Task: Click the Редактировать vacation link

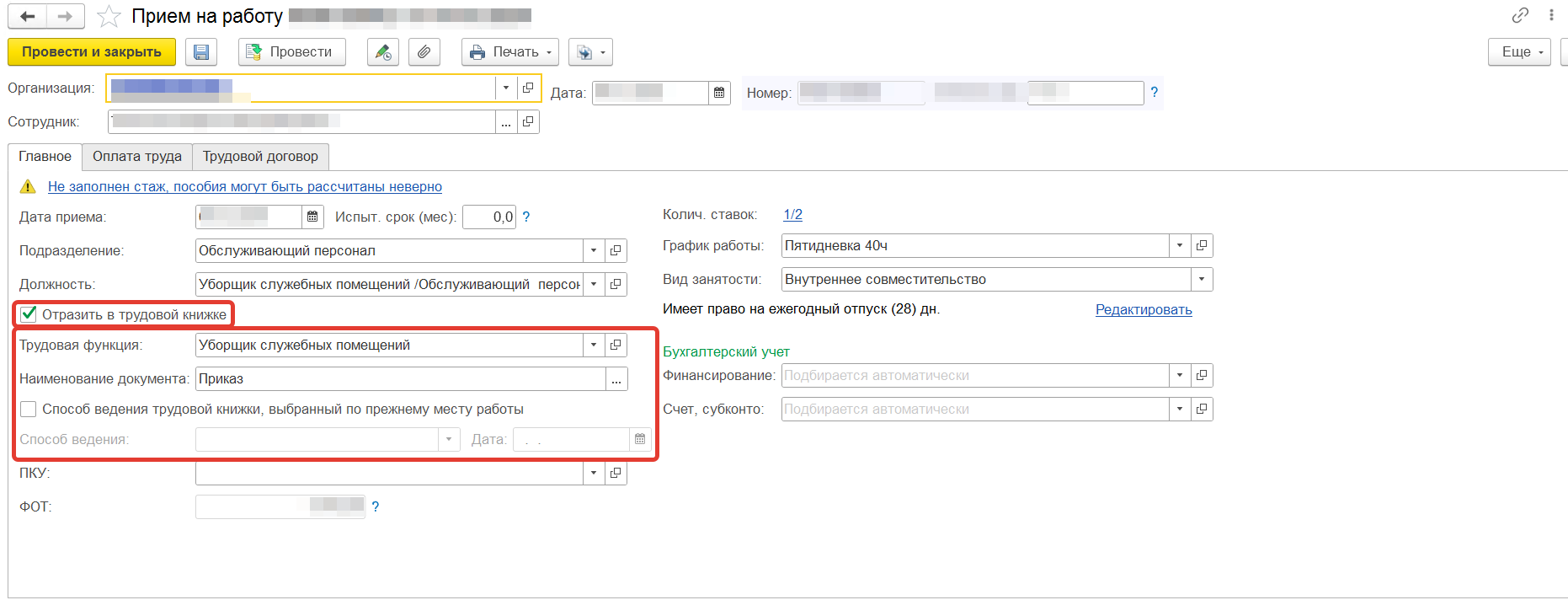Action: [1143, 309]
